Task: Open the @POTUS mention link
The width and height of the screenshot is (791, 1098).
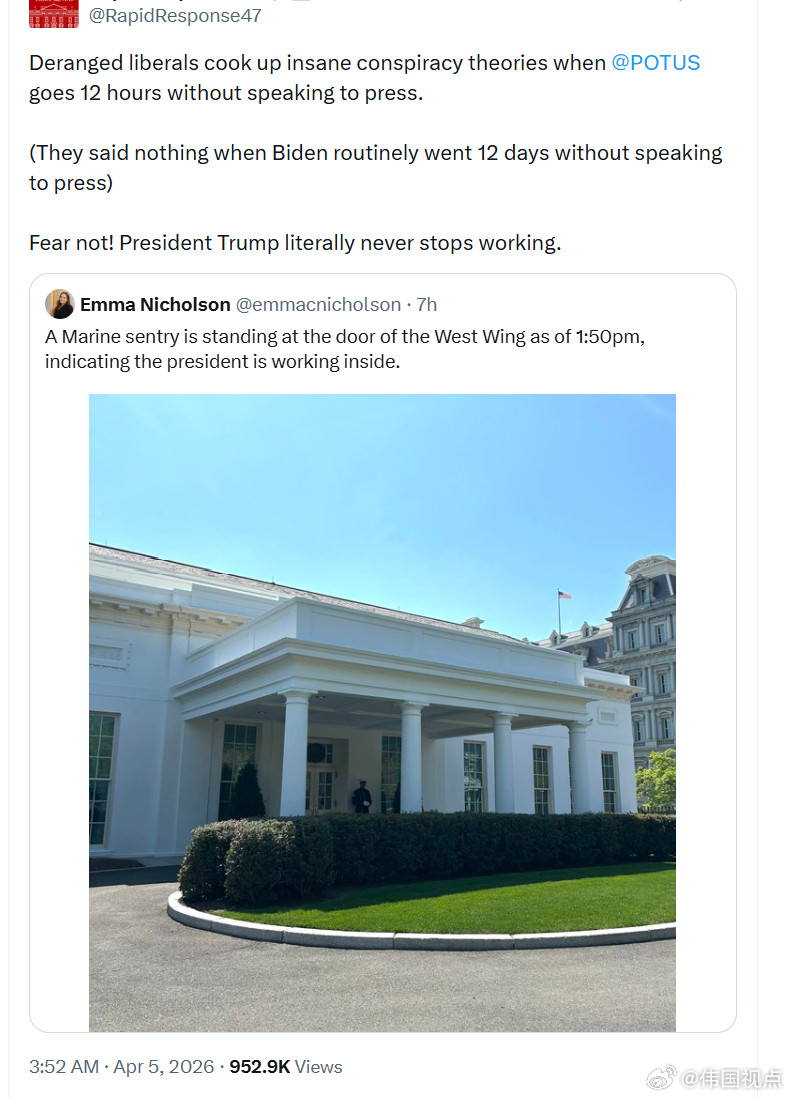Action: tap(655, 63)
